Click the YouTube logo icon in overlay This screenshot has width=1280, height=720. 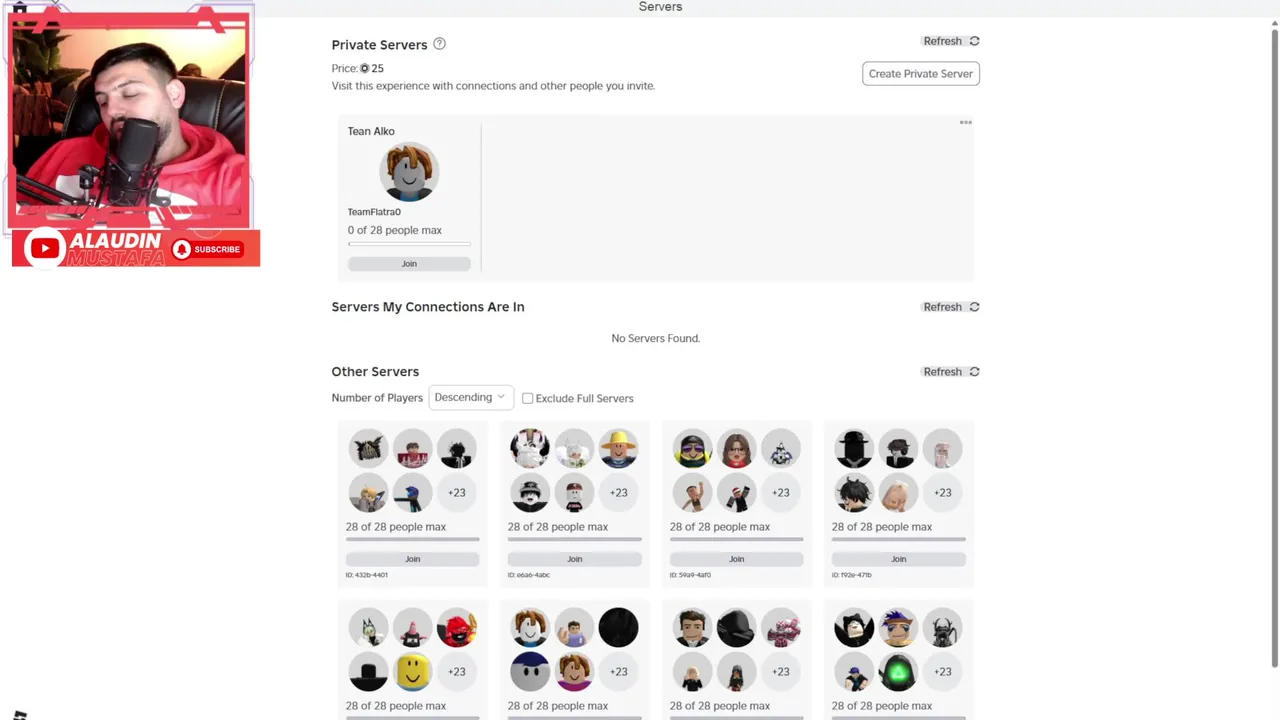pyautogui.click(x=44, y=249)
